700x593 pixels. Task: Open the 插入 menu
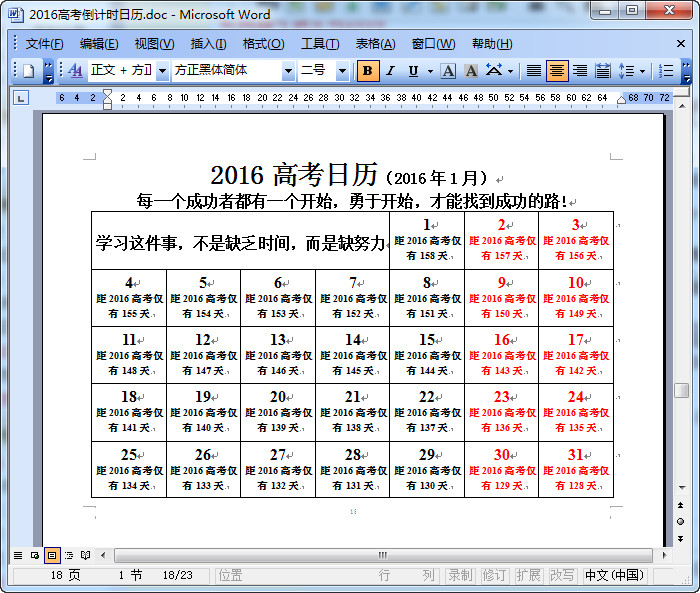pyautogui.click(x=208, y=44)
